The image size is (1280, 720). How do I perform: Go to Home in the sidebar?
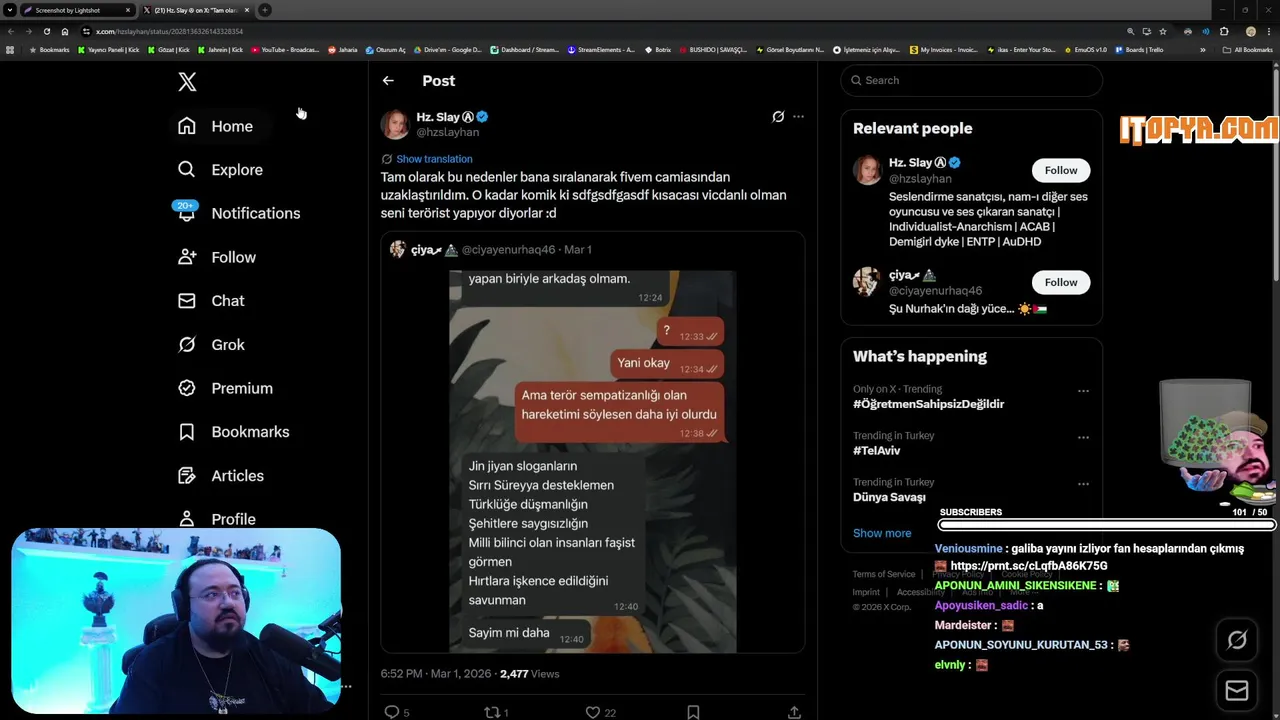click(215, 126)
